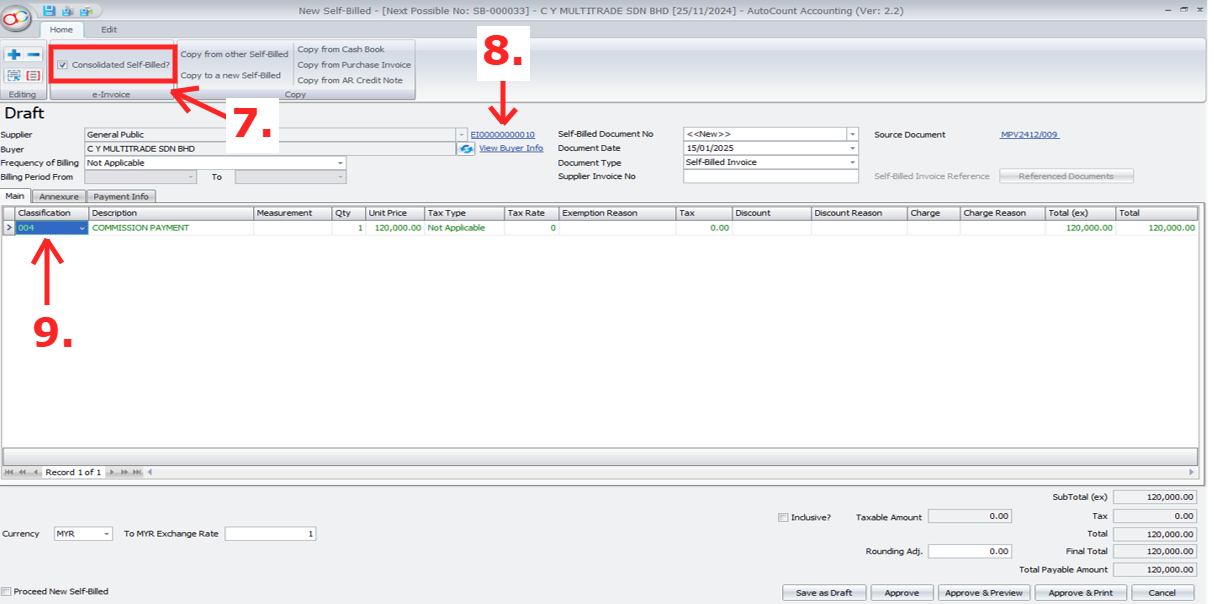Click the blue plus add-row icon
Image resolution: width=1214 pixels, height=604 pixels.
14,55
